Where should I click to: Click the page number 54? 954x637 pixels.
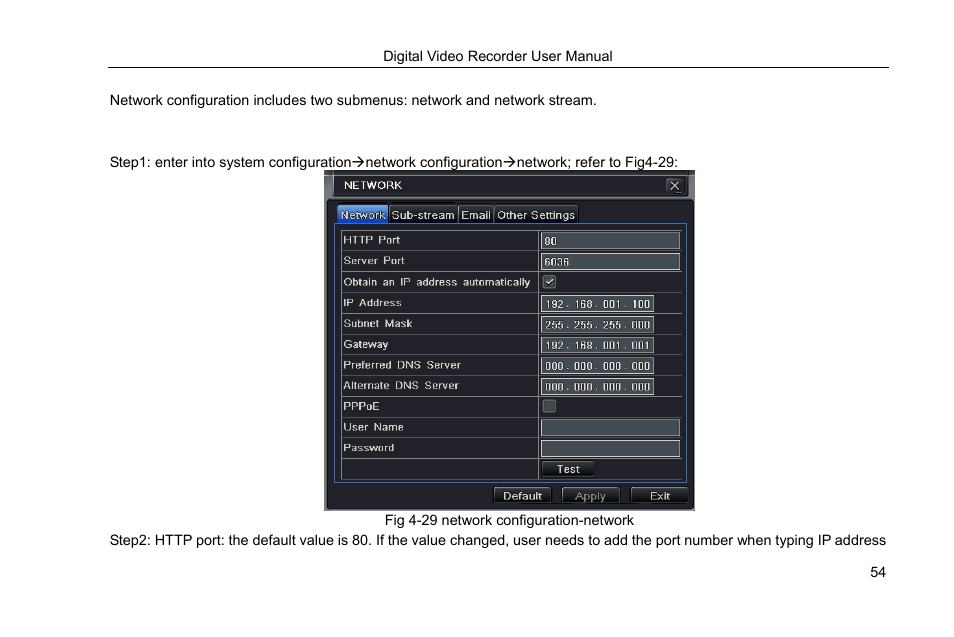pos(878,572)
